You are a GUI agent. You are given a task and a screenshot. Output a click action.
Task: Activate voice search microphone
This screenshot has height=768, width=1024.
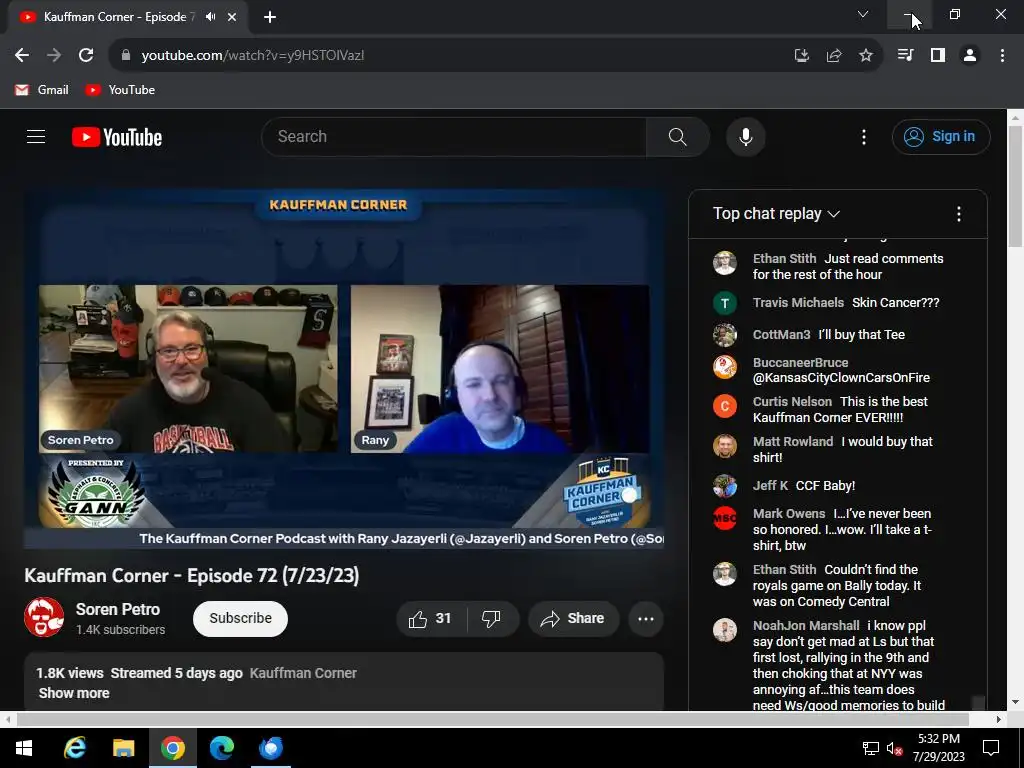coord(745,136)
